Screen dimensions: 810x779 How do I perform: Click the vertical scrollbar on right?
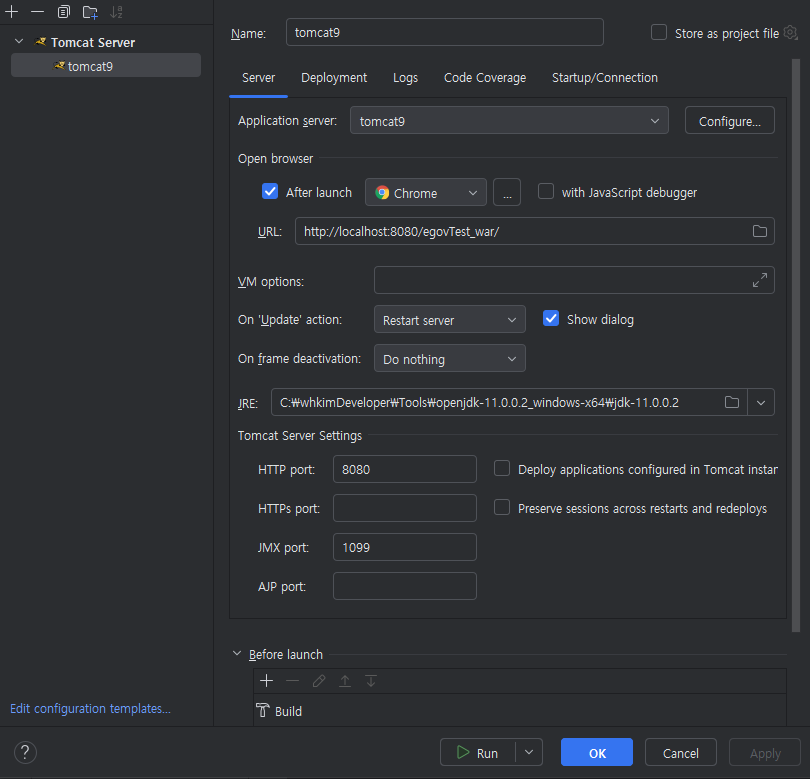coord(796,345)
